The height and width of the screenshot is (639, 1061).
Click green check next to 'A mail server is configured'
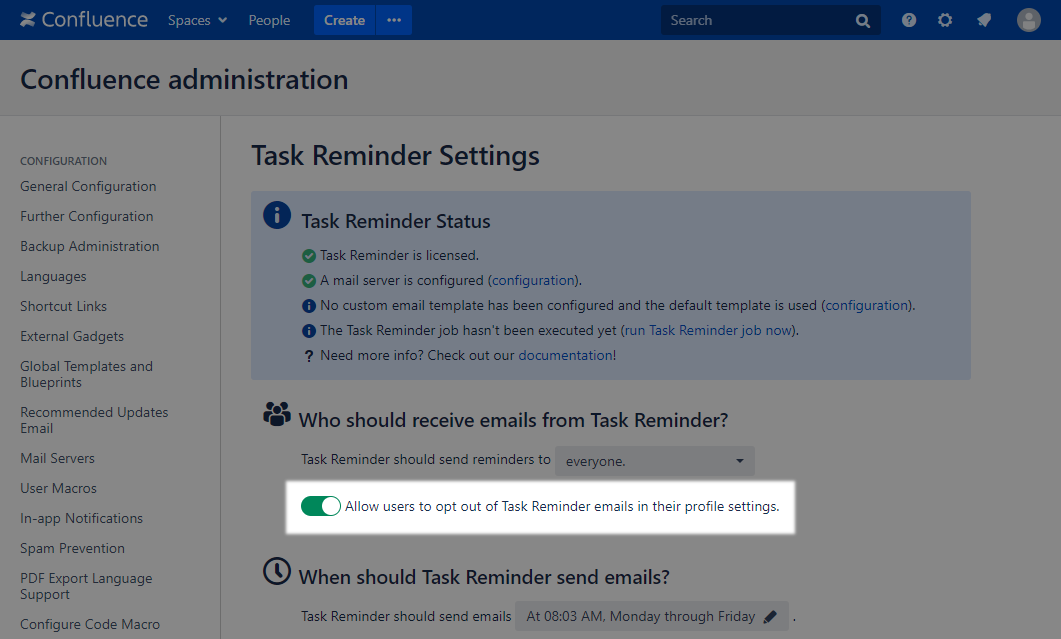pyautogui.click(x=309, y=281)
